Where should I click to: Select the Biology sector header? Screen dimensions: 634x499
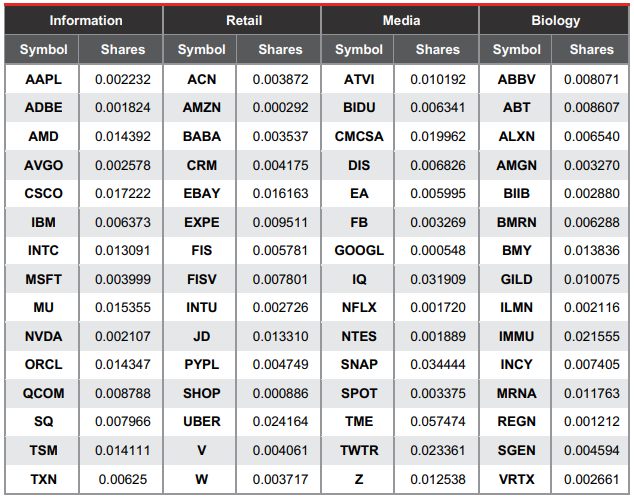(554, 20)
